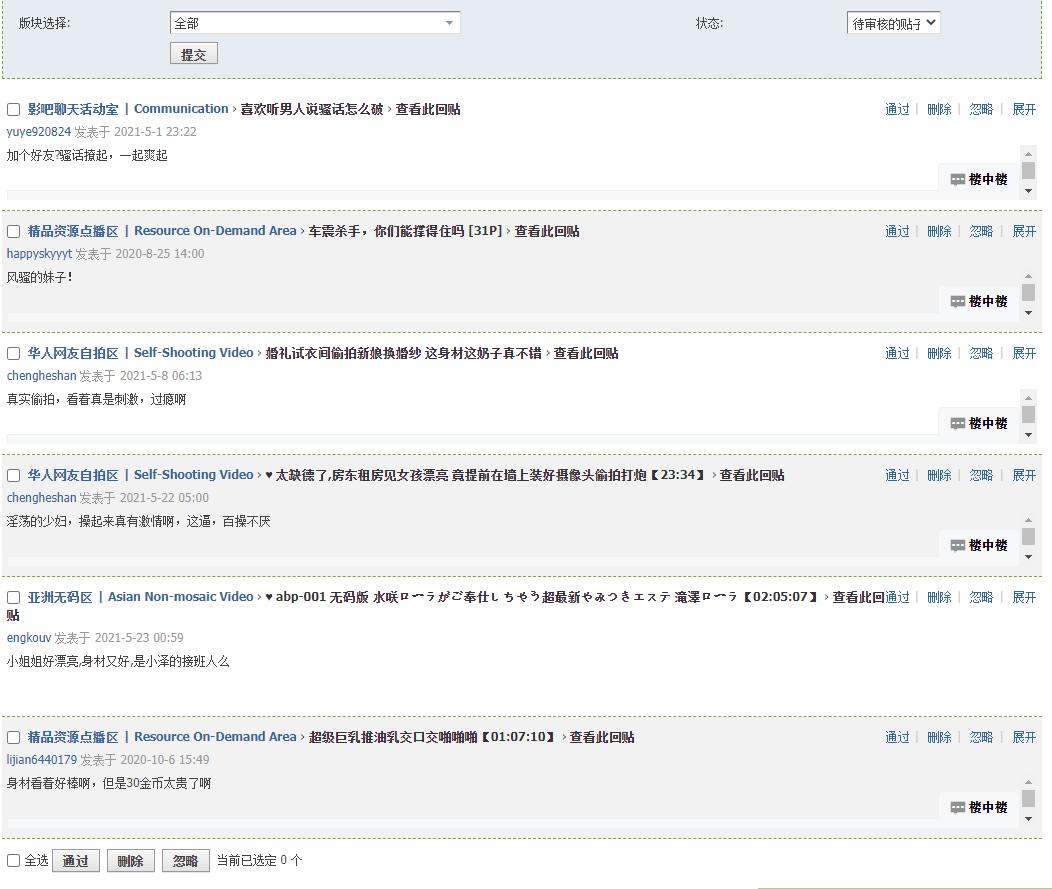Check the Asian Non-mosaic Video post checkbox
1052x889 pixels.
[x=13, y=597]
